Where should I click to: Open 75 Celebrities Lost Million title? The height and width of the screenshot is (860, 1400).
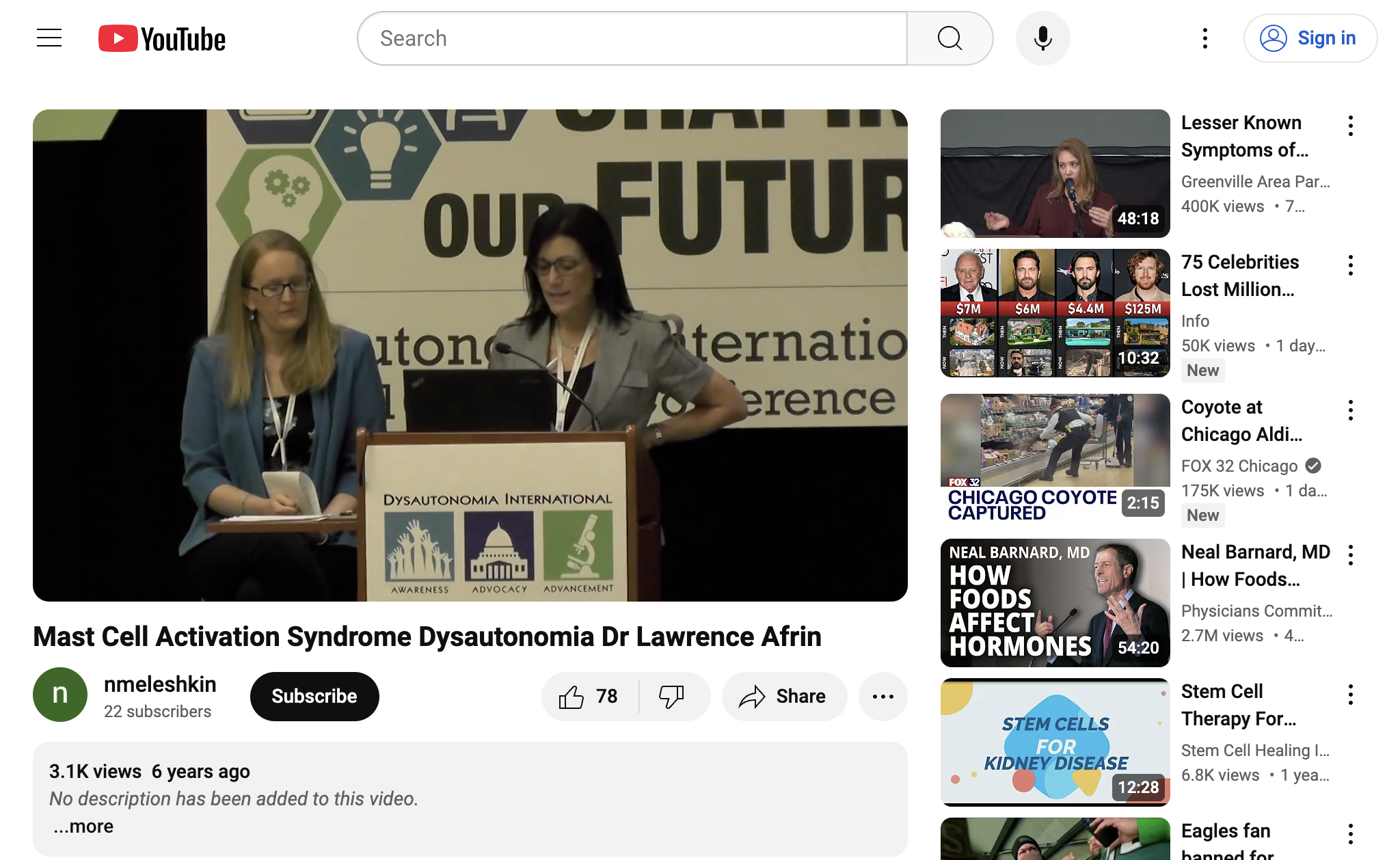(1240, 276)
